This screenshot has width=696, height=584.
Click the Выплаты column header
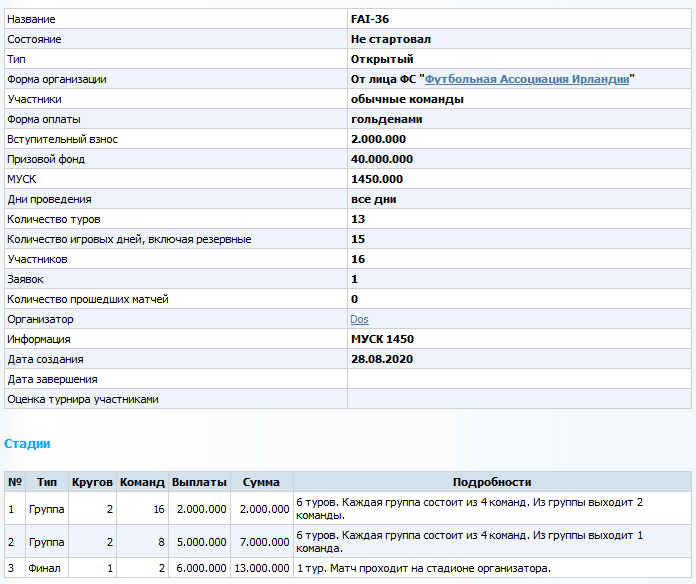[199, 482]
